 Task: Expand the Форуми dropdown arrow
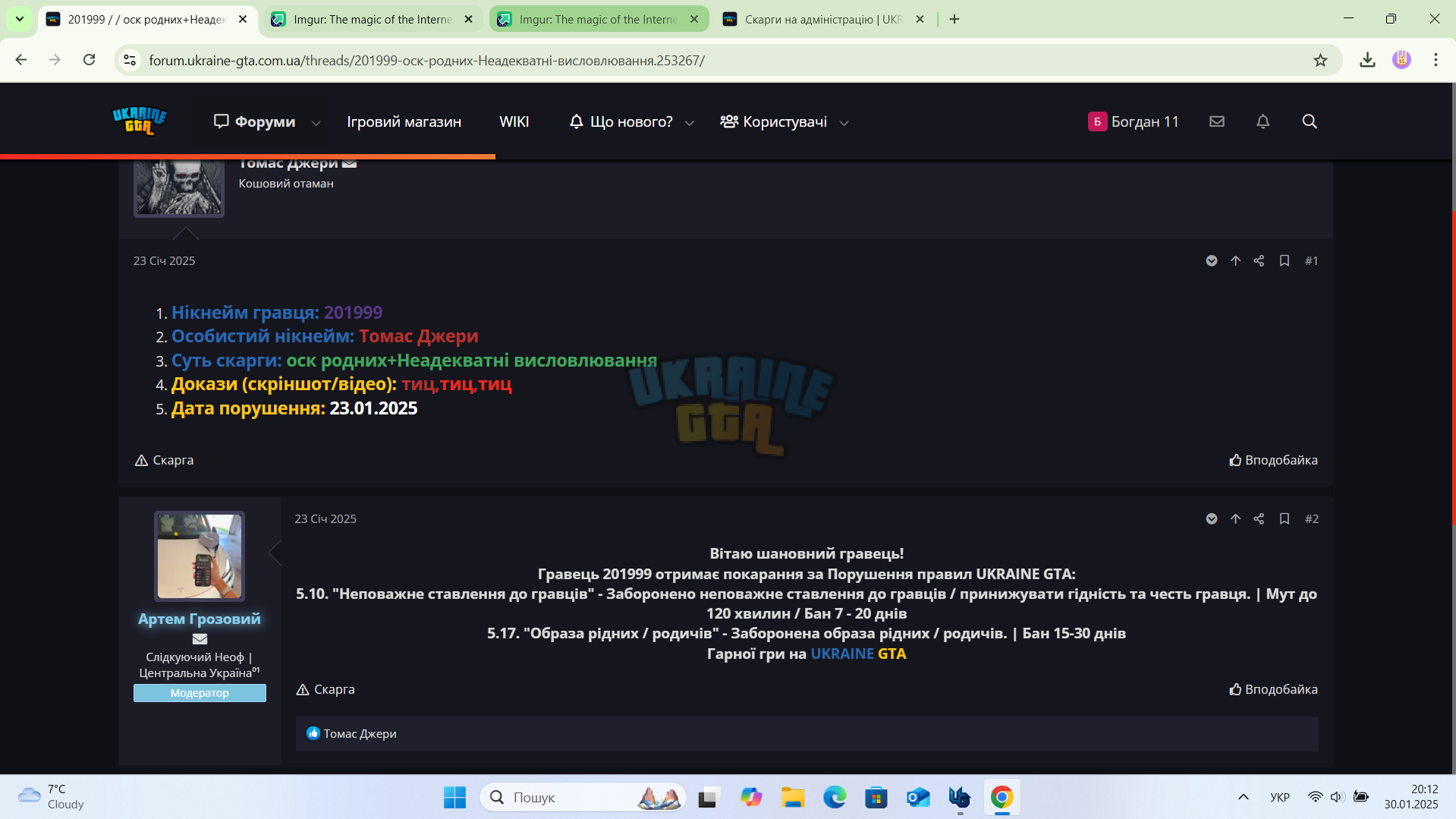tap(316, 122)
